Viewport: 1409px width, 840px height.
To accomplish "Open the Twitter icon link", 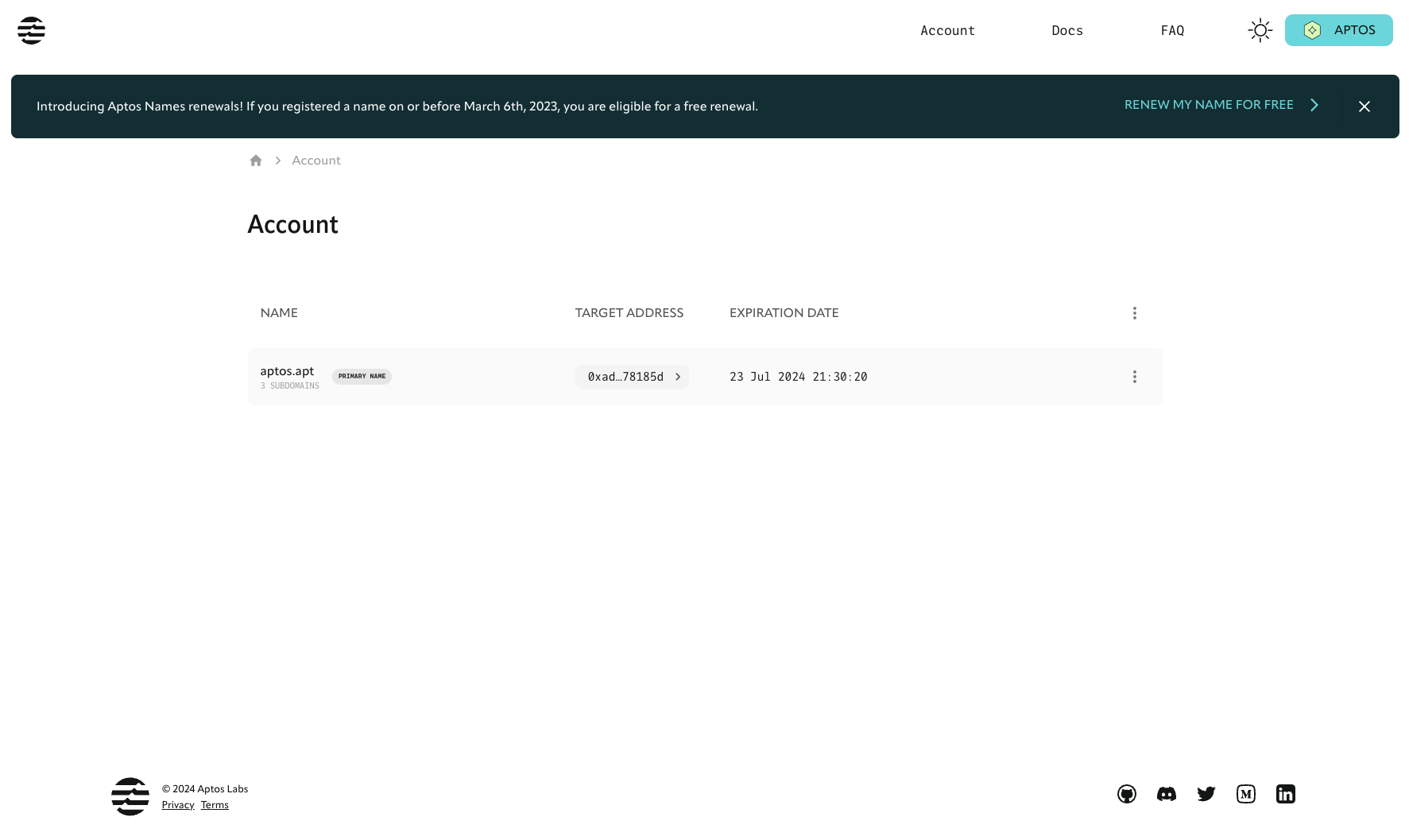I will [x=1206, y=794].
